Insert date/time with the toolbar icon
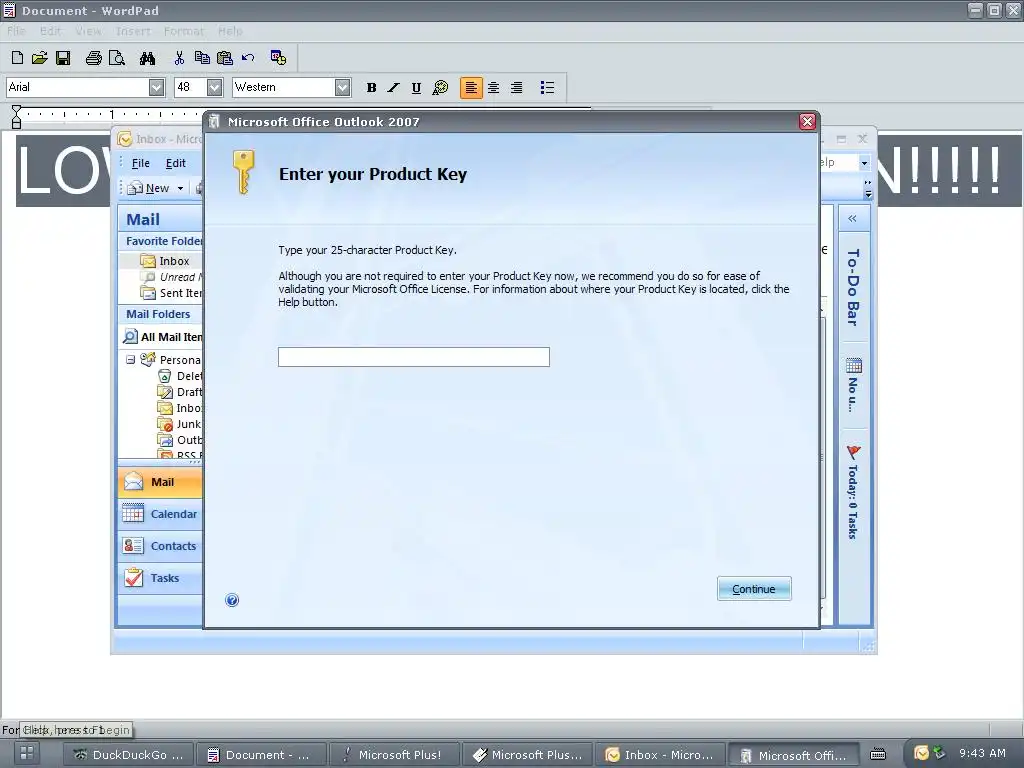The width and height of the screenshot is (1024, 768). click(x=278, y=58)
